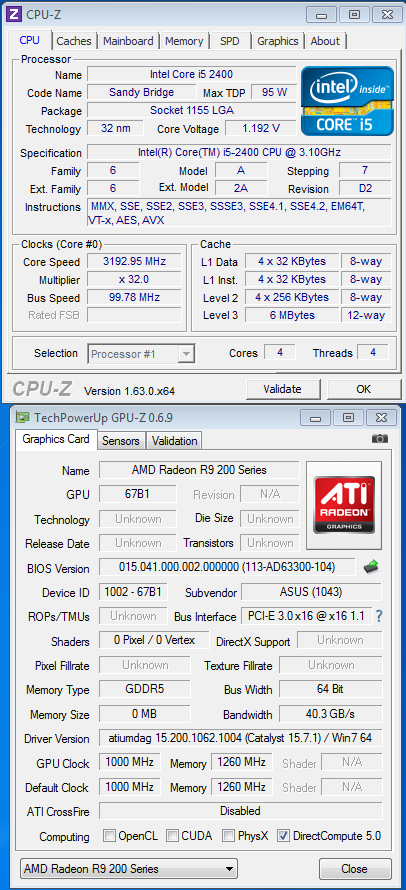Image resolution: width=406 pixels, height=890 pixels.
Task: Maximize the GPU-Z window
Action: coord(349,418)
